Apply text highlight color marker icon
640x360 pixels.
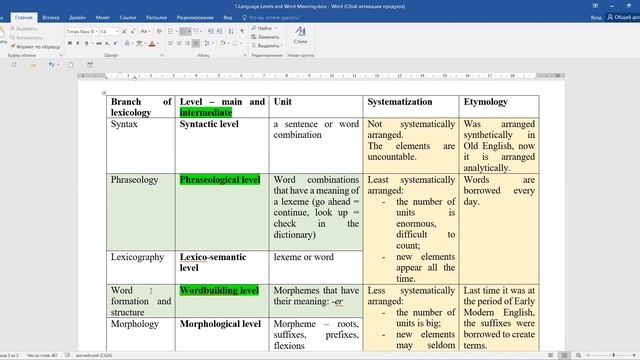140,43
